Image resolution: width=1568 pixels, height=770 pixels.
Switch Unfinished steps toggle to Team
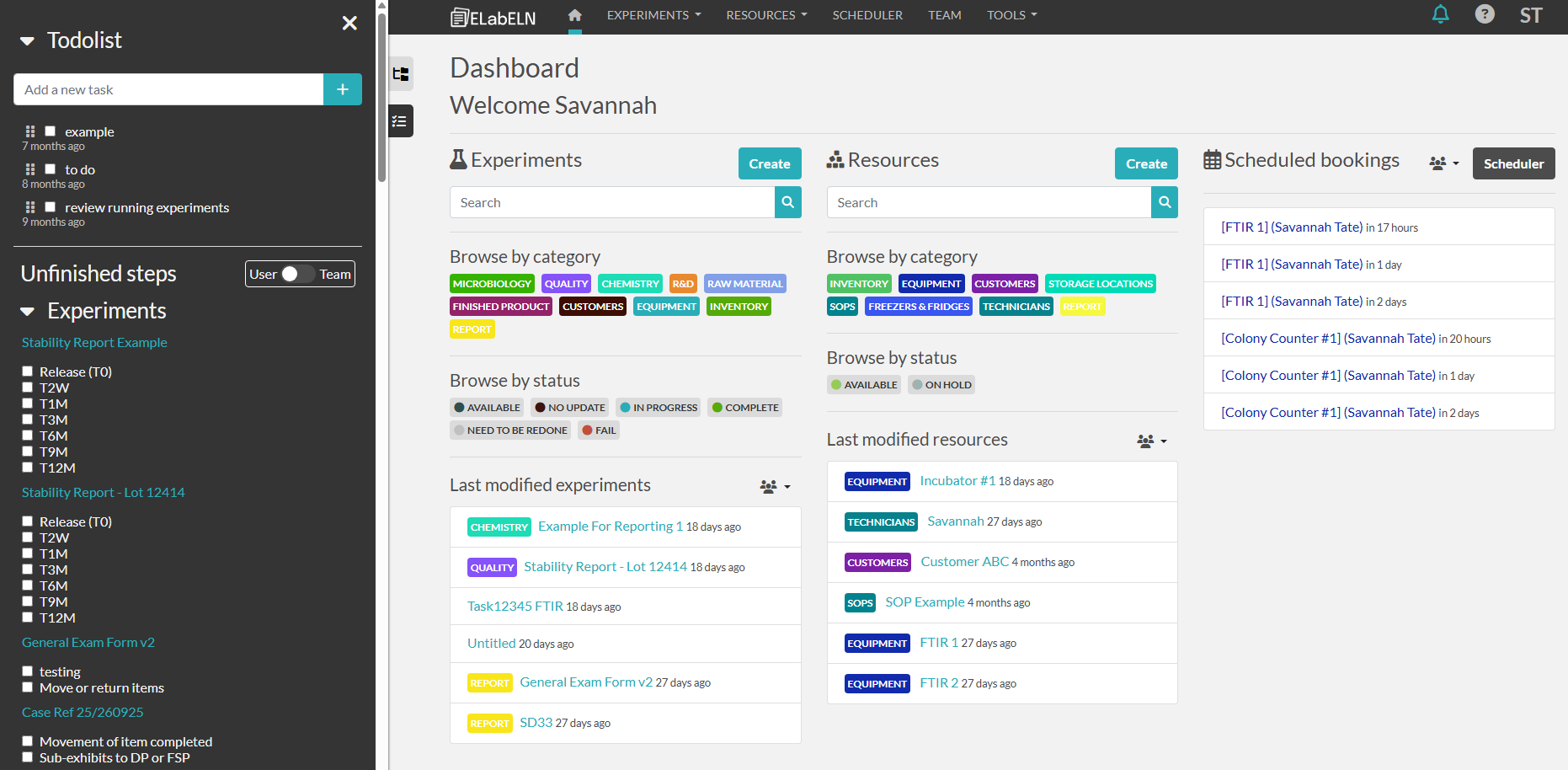[298, 274]
